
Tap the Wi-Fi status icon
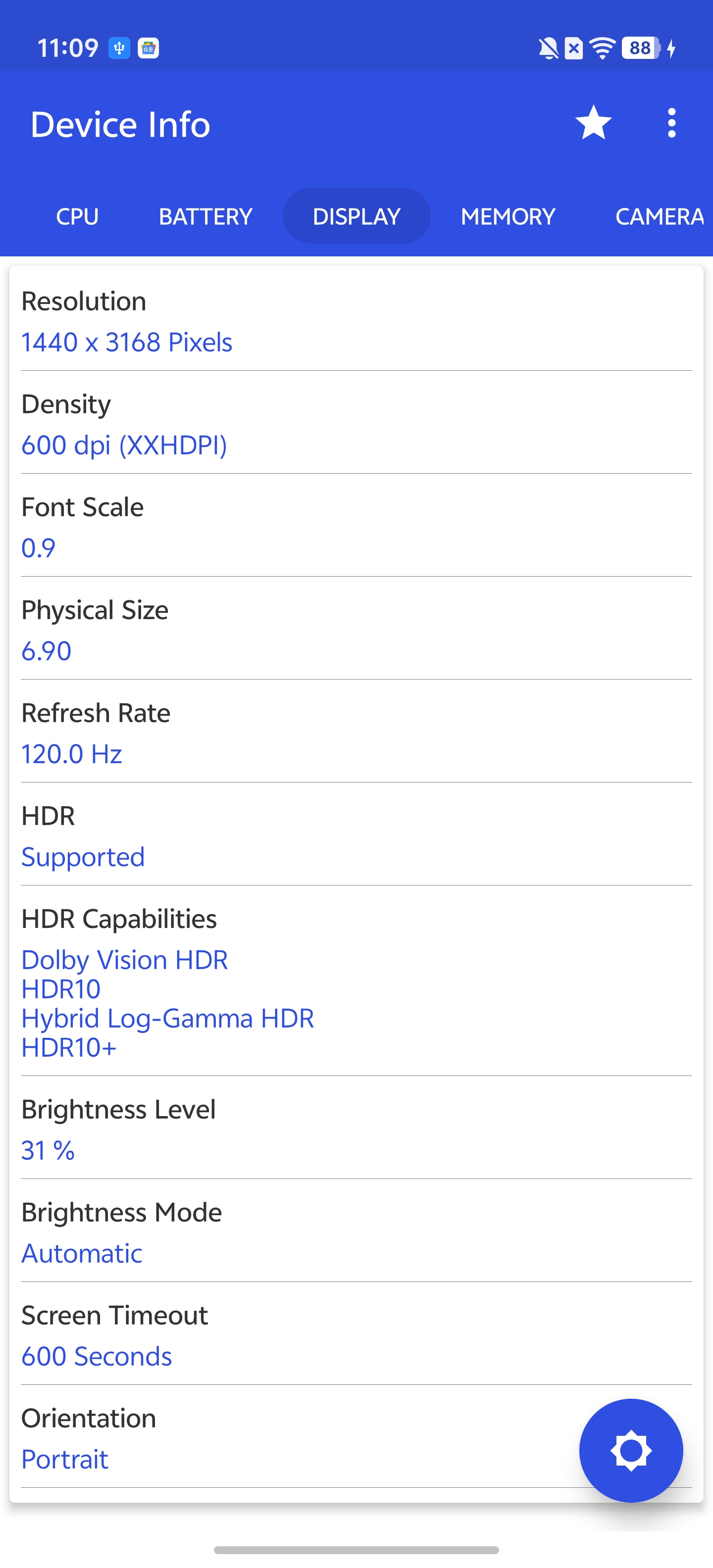pos(602,48)
